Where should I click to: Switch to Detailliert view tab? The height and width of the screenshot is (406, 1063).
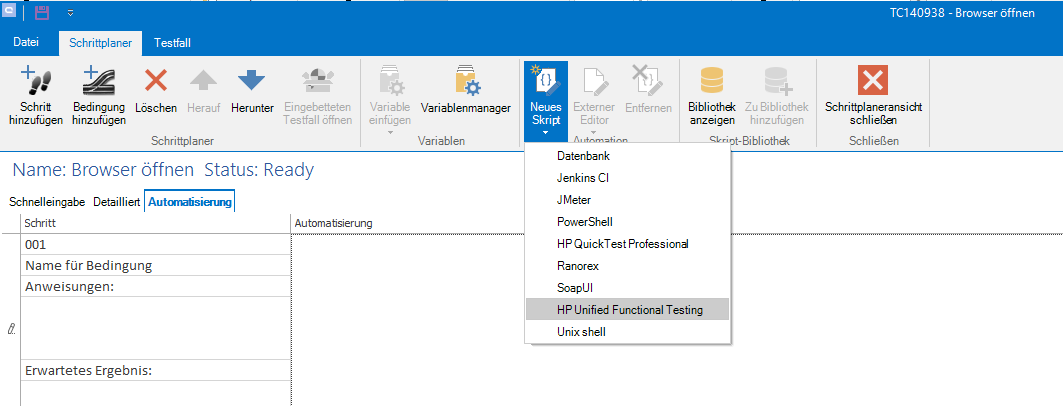(116, 202)
